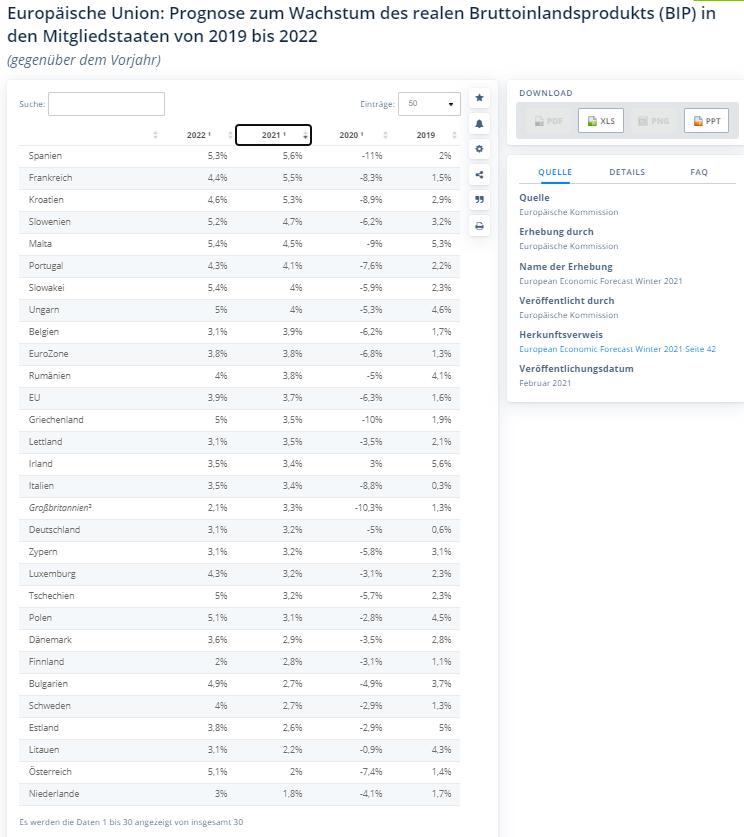744x837 pixels.
Task: Click the PDF download button
Action: point(548,121)
